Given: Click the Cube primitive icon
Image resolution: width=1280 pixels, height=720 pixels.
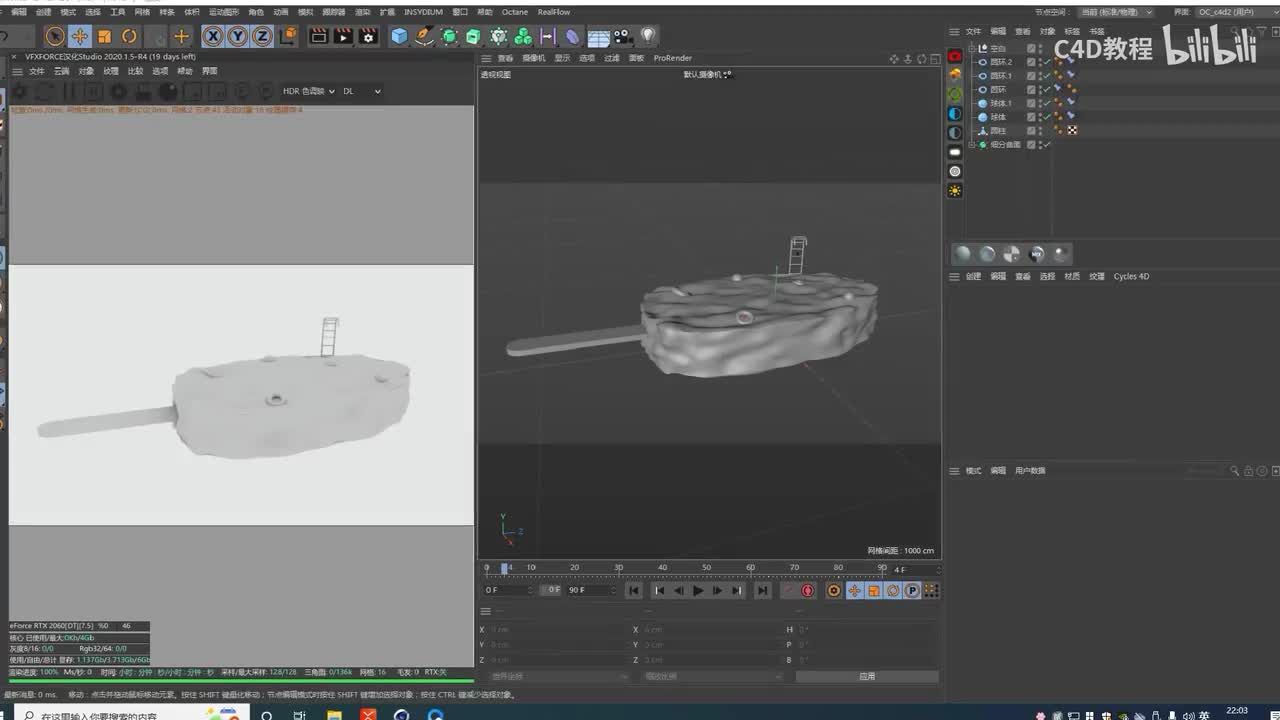Looking at the screenshot, I should 400,37.
